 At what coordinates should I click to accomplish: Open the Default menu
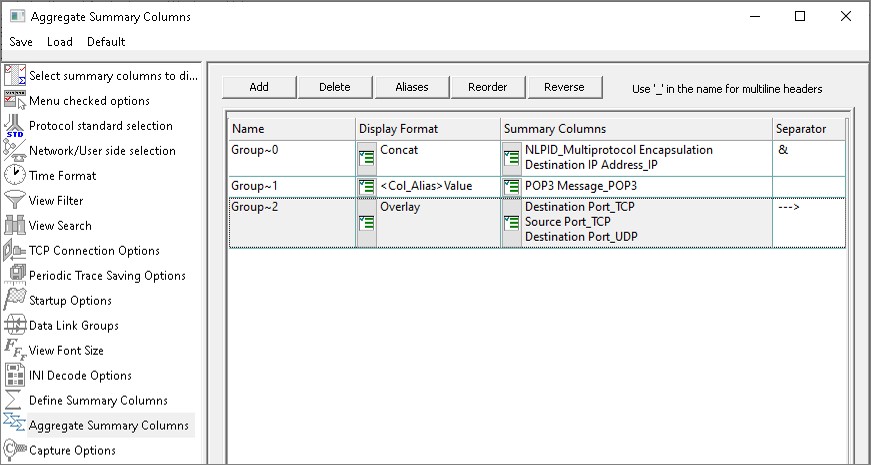(x=106, y=42)
